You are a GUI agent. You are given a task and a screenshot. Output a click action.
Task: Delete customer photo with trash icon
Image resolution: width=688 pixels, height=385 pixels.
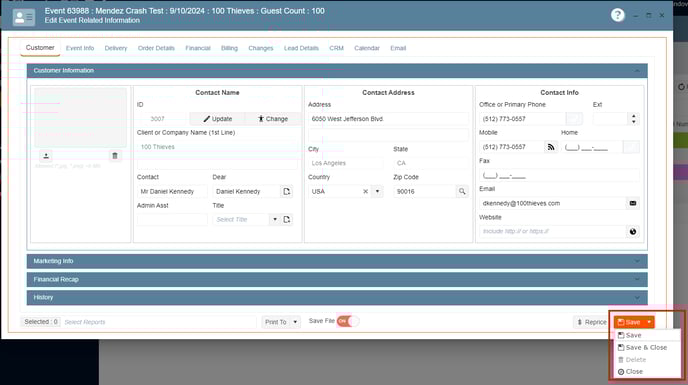[x=115, y=156]
